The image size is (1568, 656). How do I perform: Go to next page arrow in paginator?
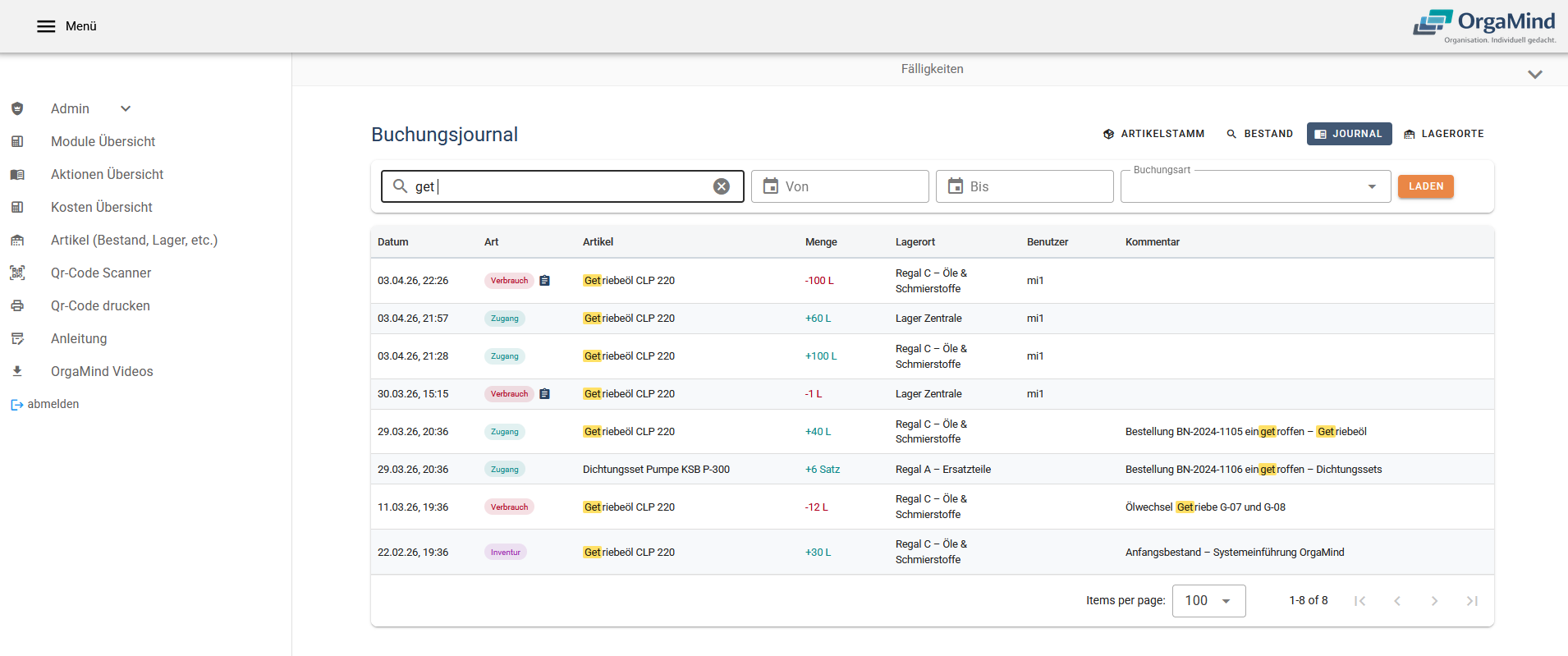click(1434, 601)
